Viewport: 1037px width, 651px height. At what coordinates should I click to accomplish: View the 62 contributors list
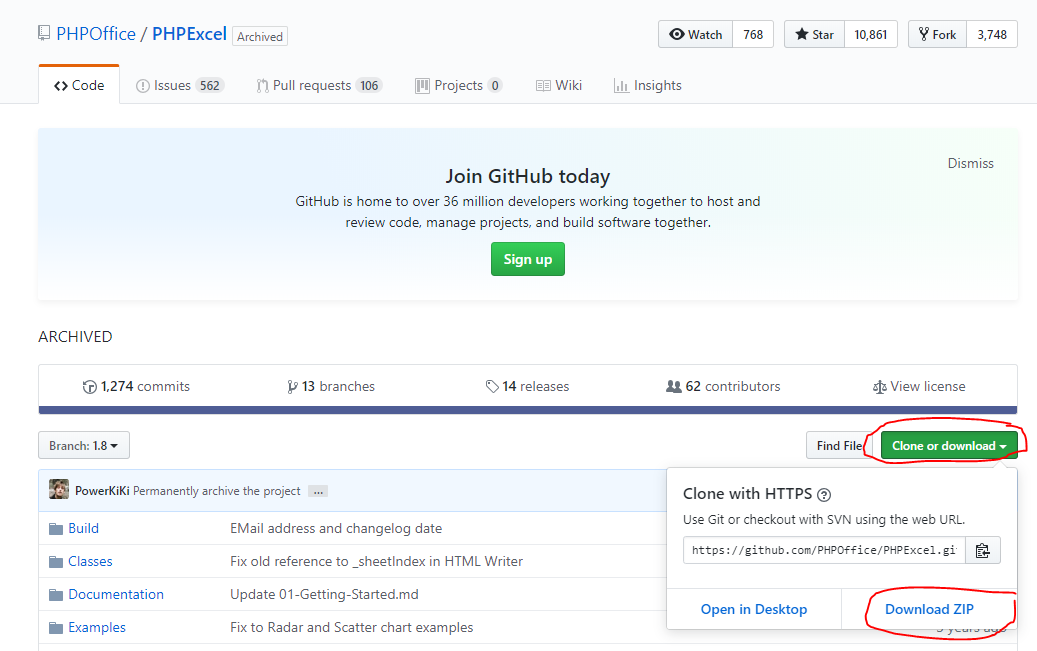[x=723, y=386]
